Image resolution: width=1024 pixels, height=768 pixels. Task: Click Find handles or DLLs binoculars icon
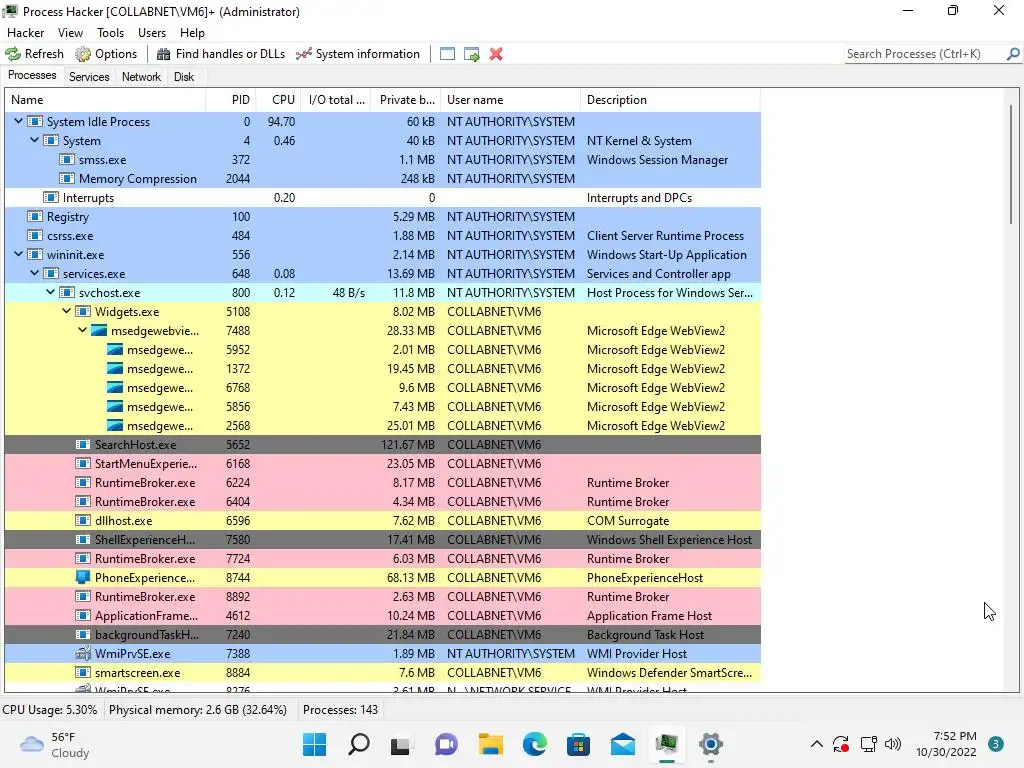164,54
